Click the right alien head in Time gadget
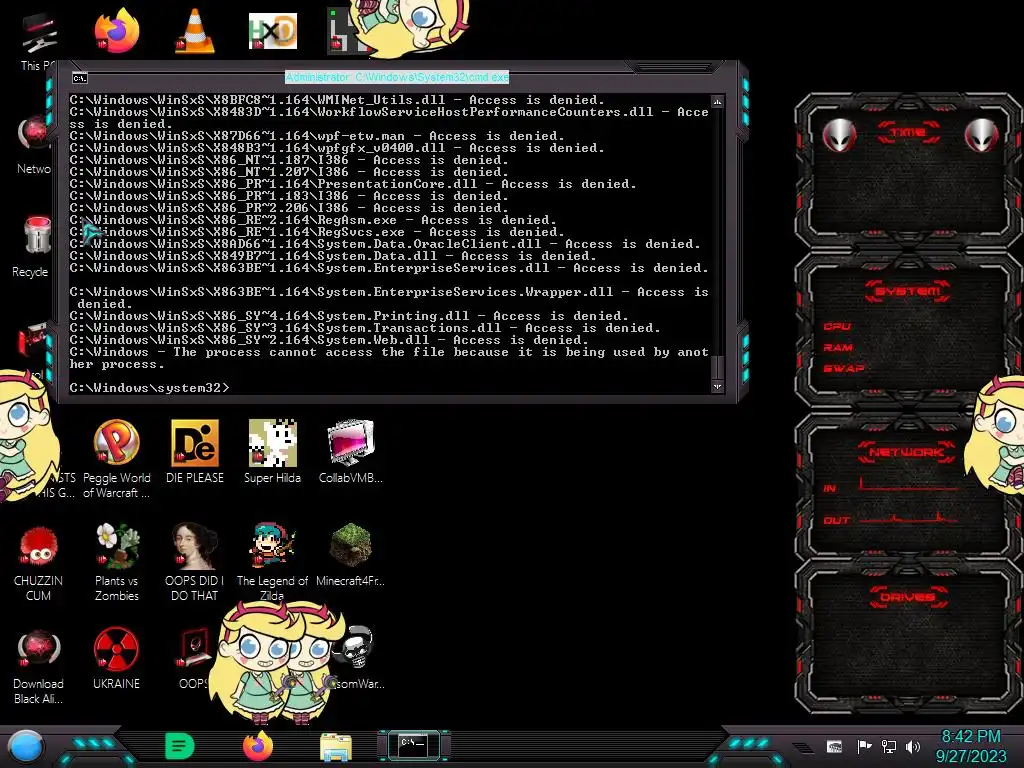 coord(982,135)
